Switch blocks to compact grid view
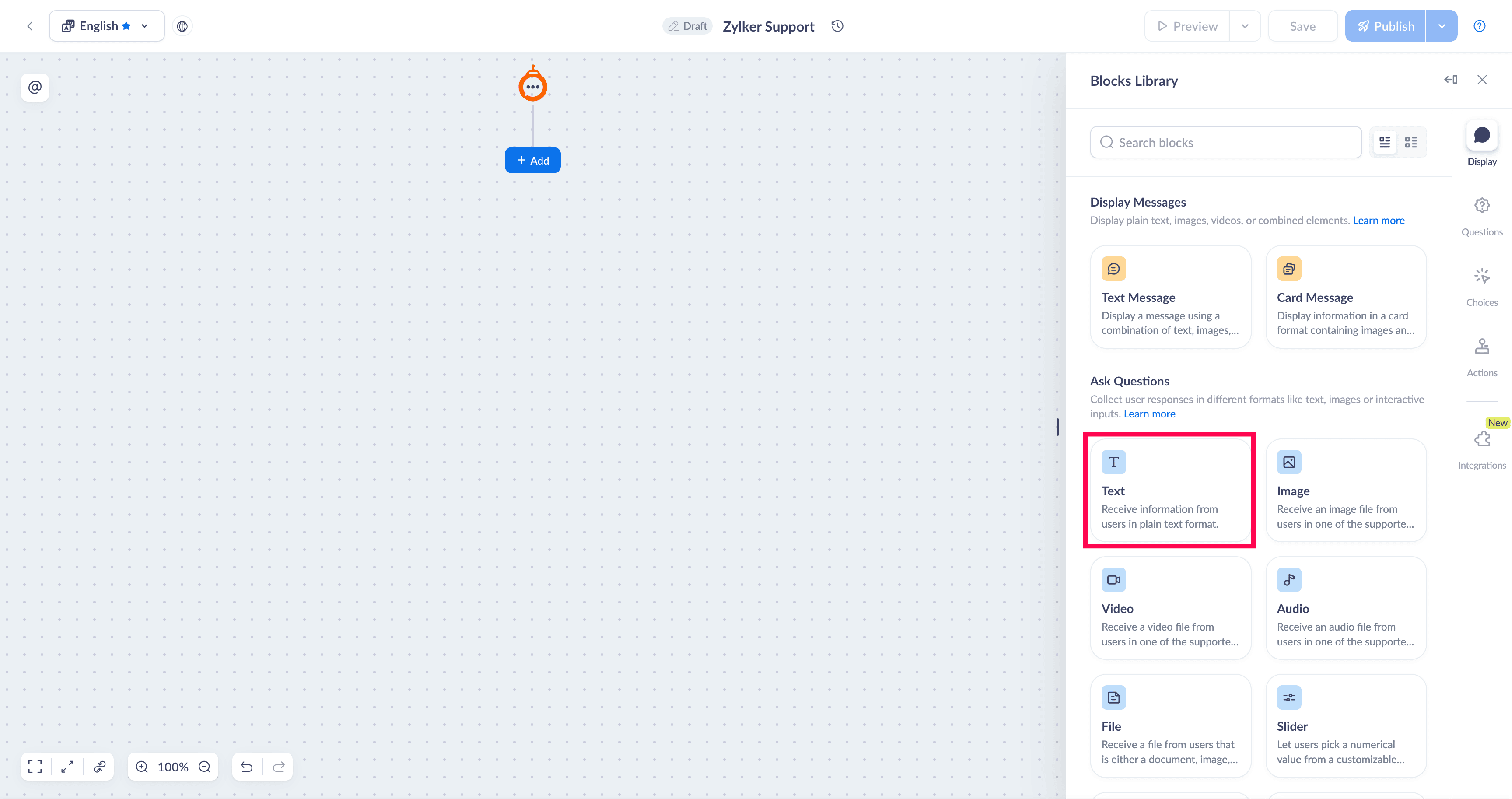Image resolution: width=1512 pixels, height=799 pixels. [1410, 142]
